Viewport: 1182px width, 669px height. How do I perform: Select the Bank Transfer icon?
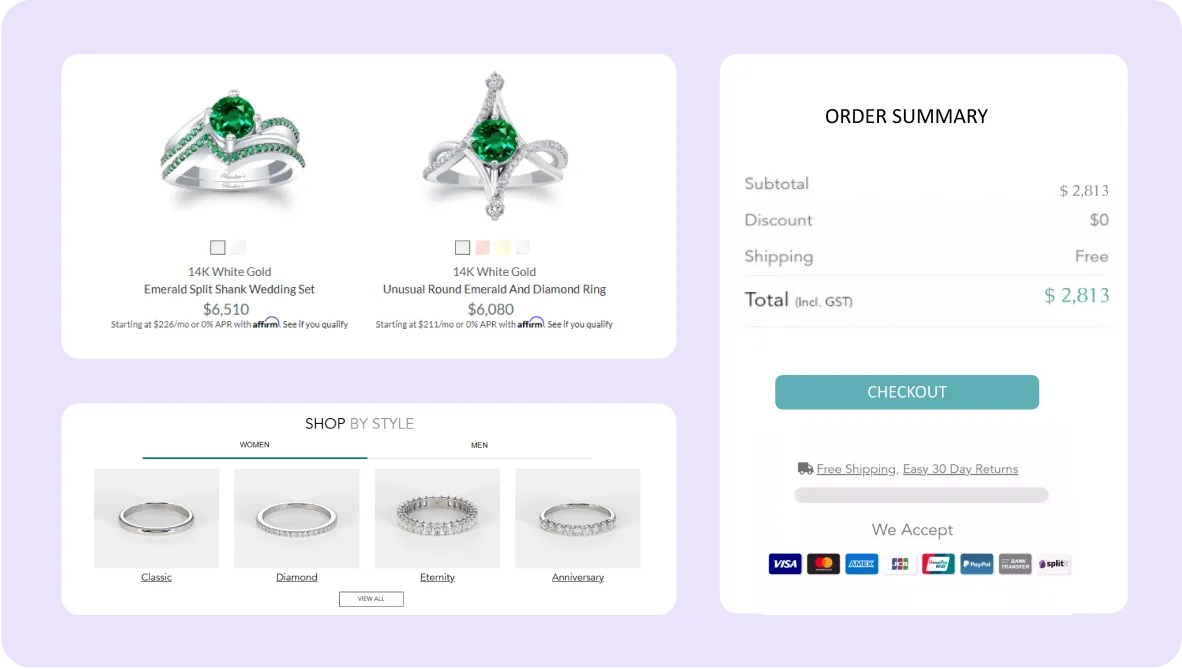(1015, 563)
